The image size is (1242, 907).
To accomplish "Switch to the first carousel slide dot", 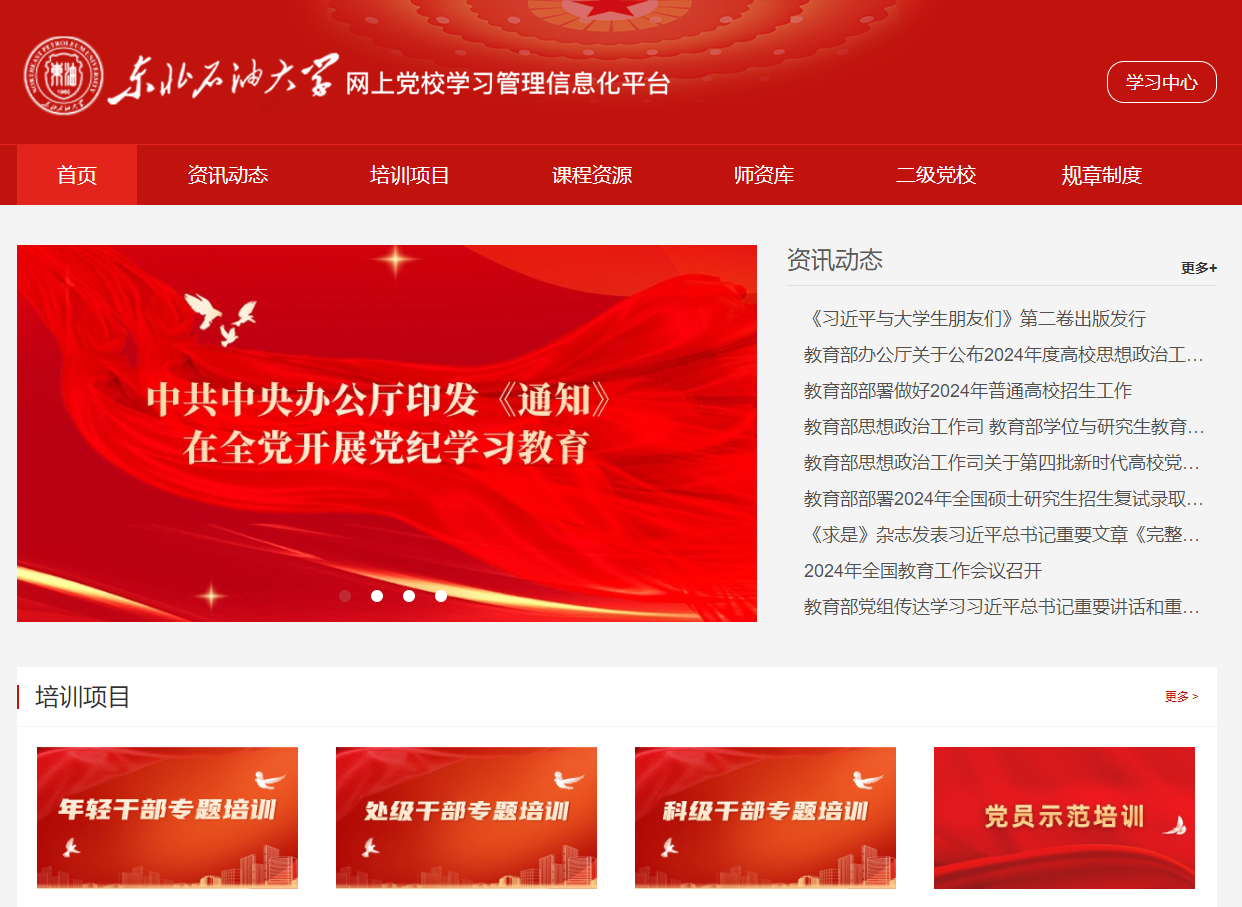I will pyautogui.click(x=345, y=596).
